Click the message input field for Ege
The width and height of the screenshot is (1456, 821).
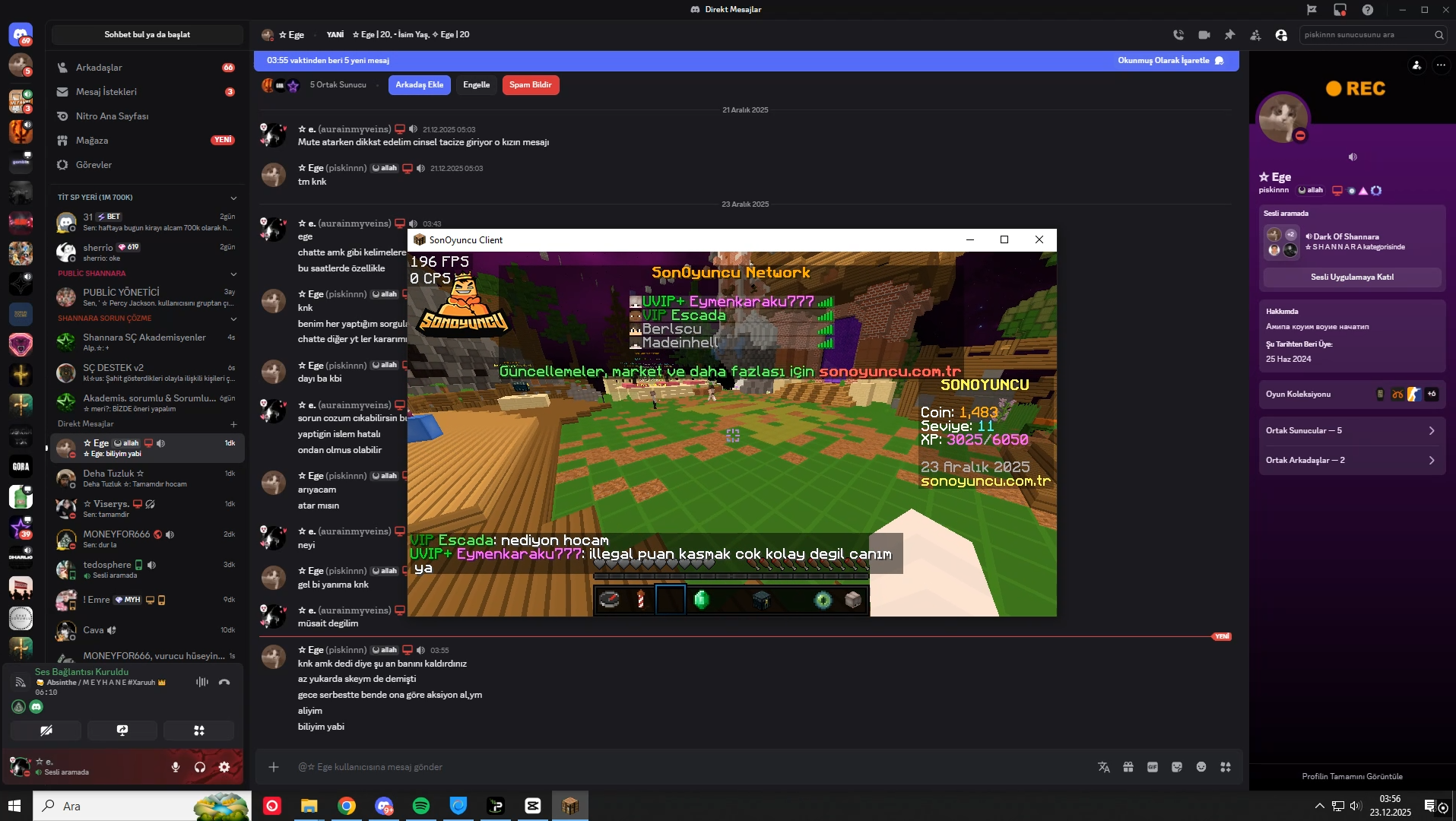[684, 767]
